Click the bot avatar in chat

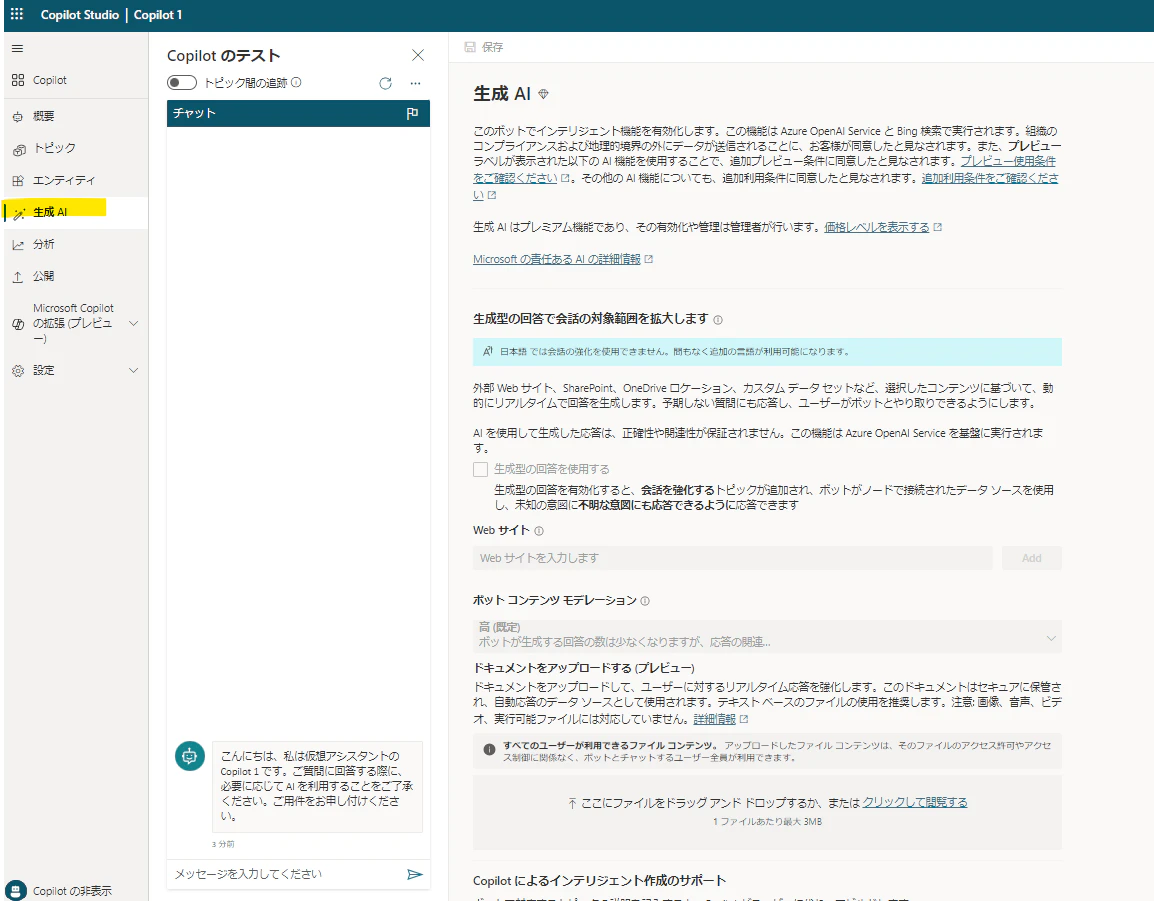click(190, 756)
